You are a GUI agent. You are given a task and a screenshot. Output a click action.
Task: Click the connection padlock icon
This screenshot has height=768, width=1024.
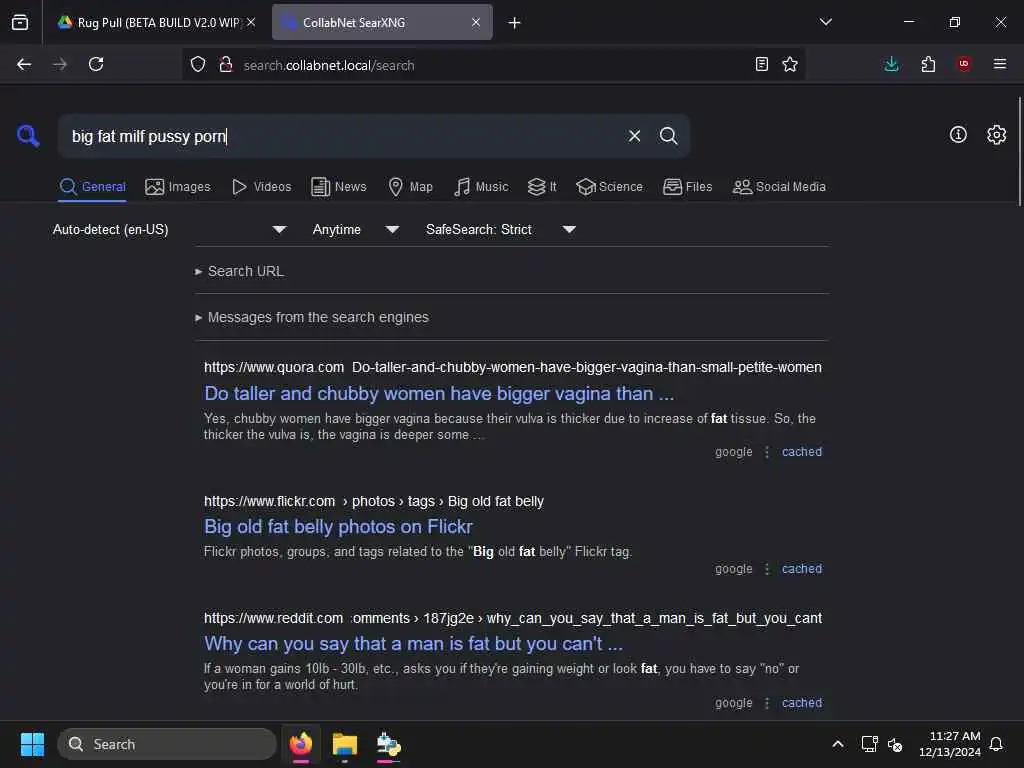coord(226,64)
